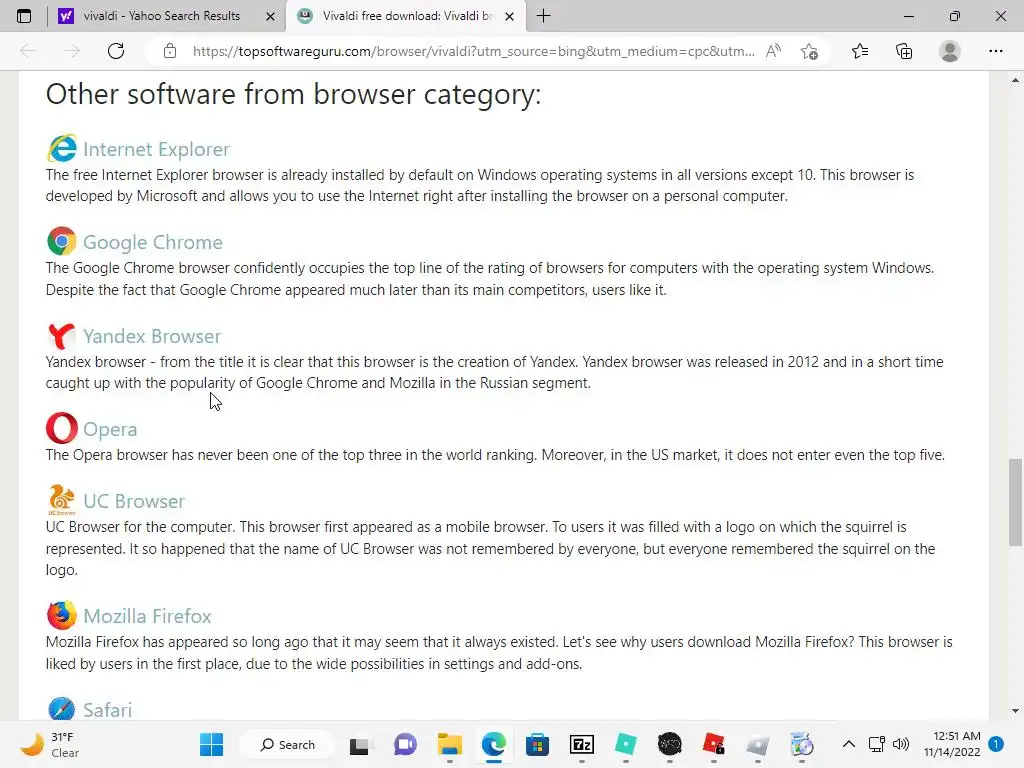Go forward to the next page
The height and width of the screenshot is (768, 1024).
click(72, 51)
